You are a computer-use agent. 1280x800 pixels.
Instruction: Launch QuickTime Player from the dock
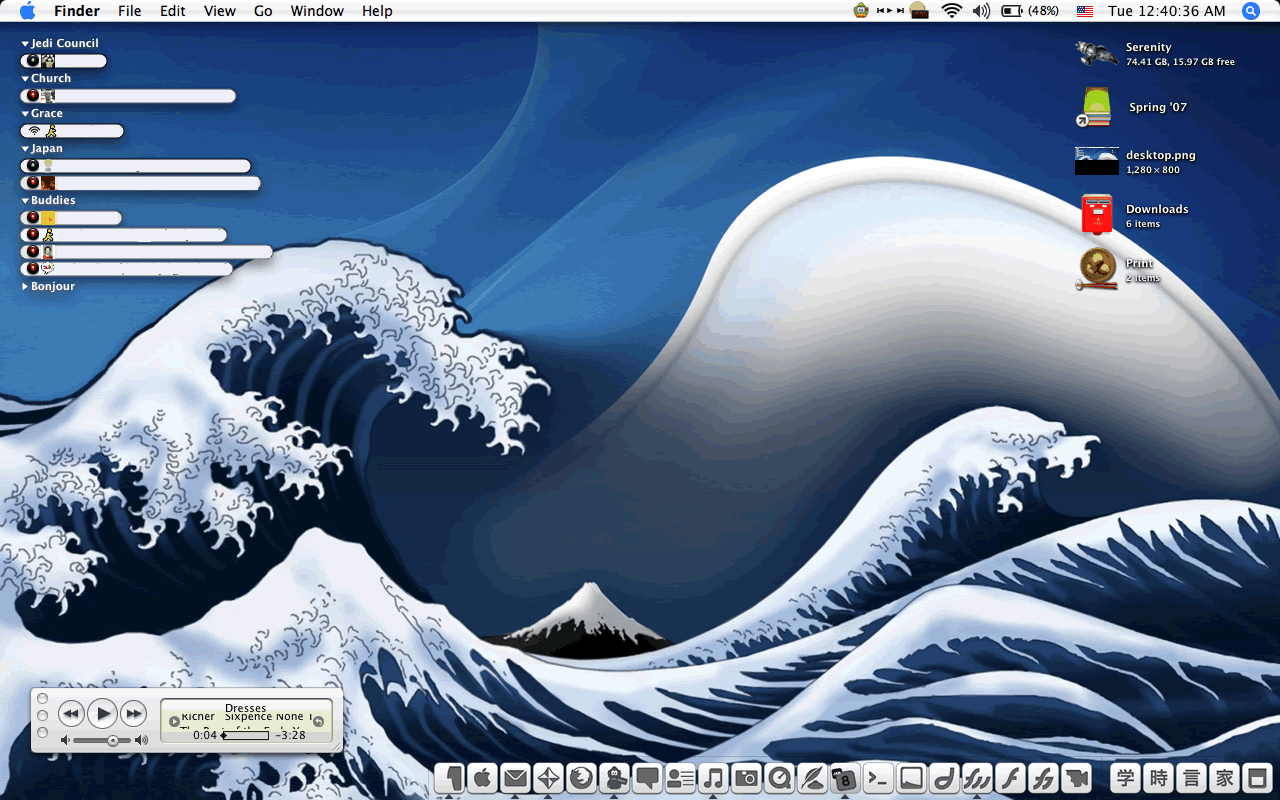pyautogui.click(x=779, y=777)
